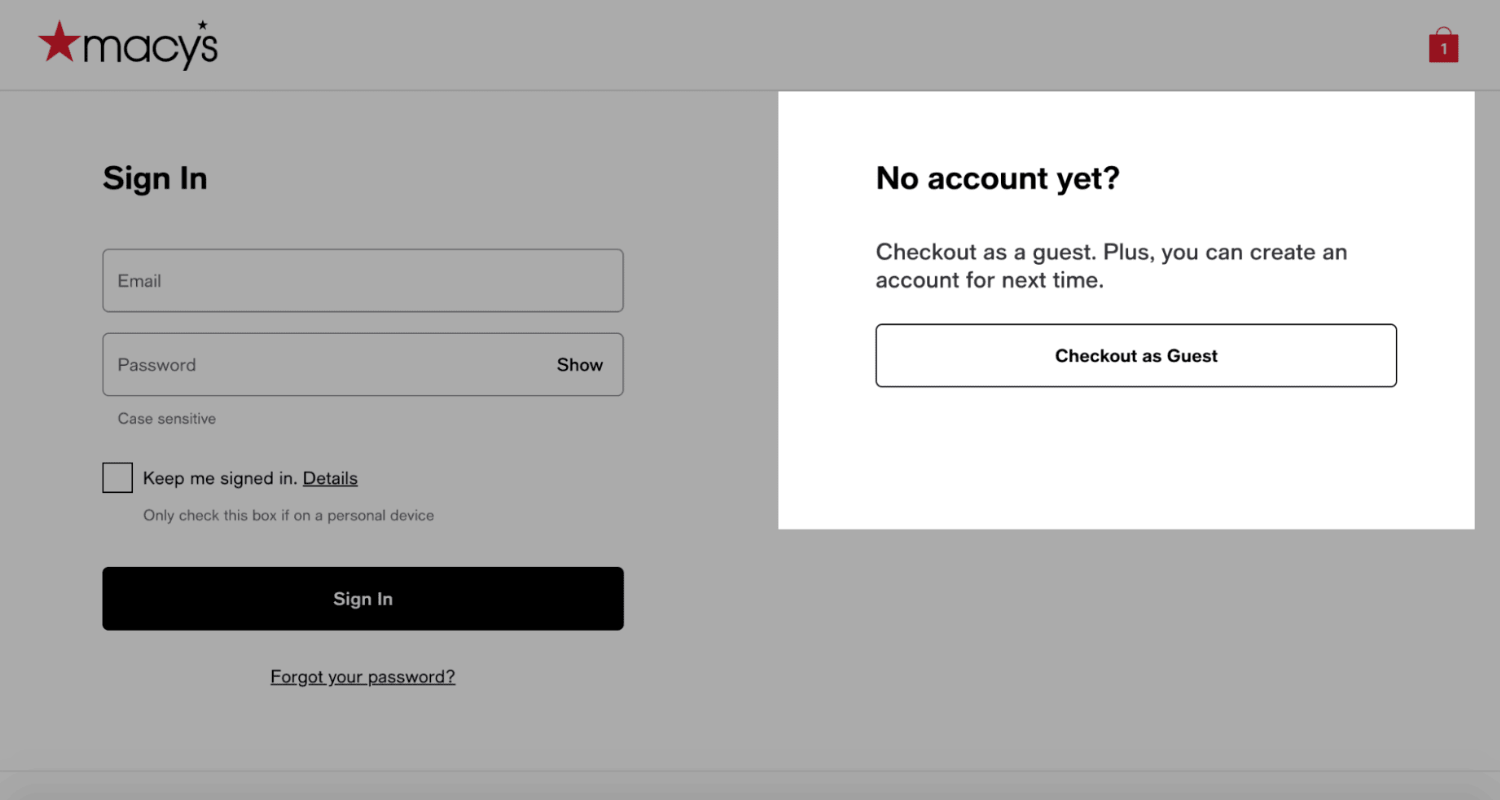
Task: Click the personal device note under checkbox
Action: tap(288, 516)
